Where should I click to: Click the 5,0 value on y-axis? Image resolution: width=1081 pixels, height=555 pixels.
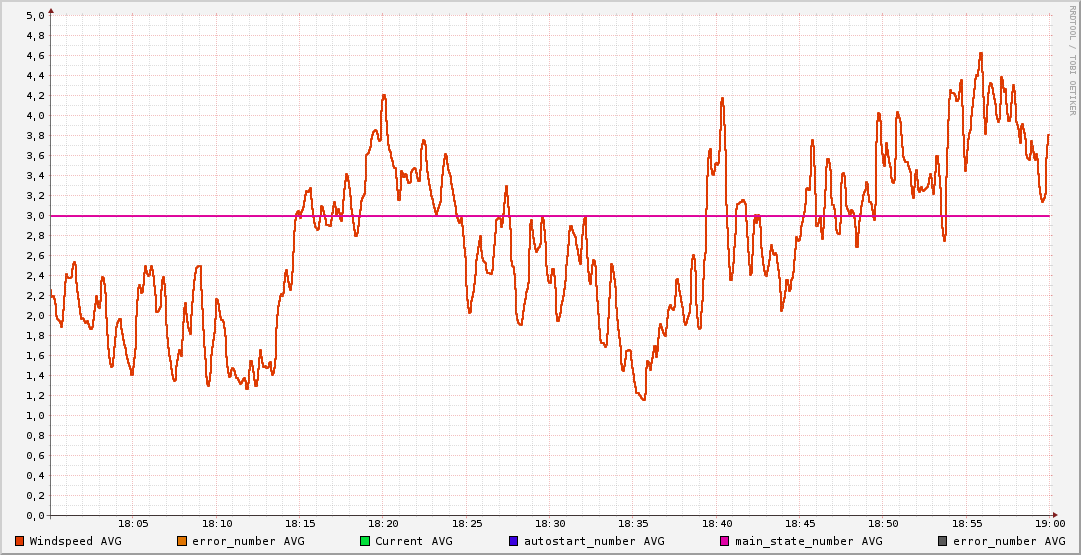point(35,16)
